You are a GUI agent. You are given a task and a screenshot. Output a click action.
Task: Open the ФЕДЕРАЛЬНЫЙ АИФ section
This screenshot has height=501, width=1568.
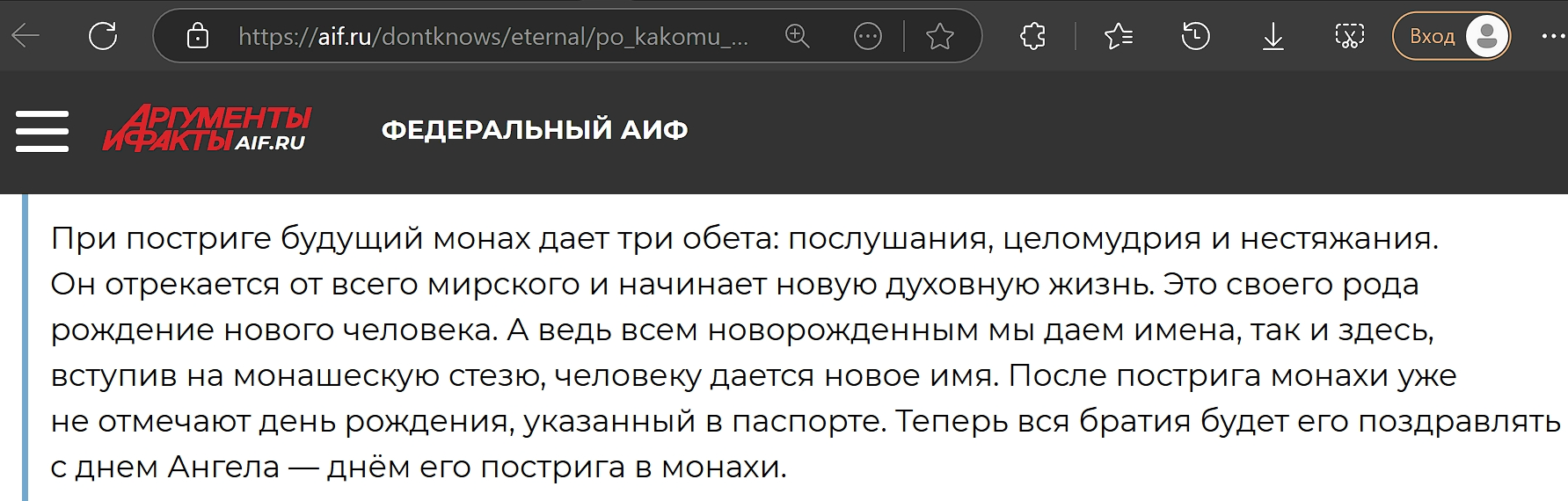535,130
